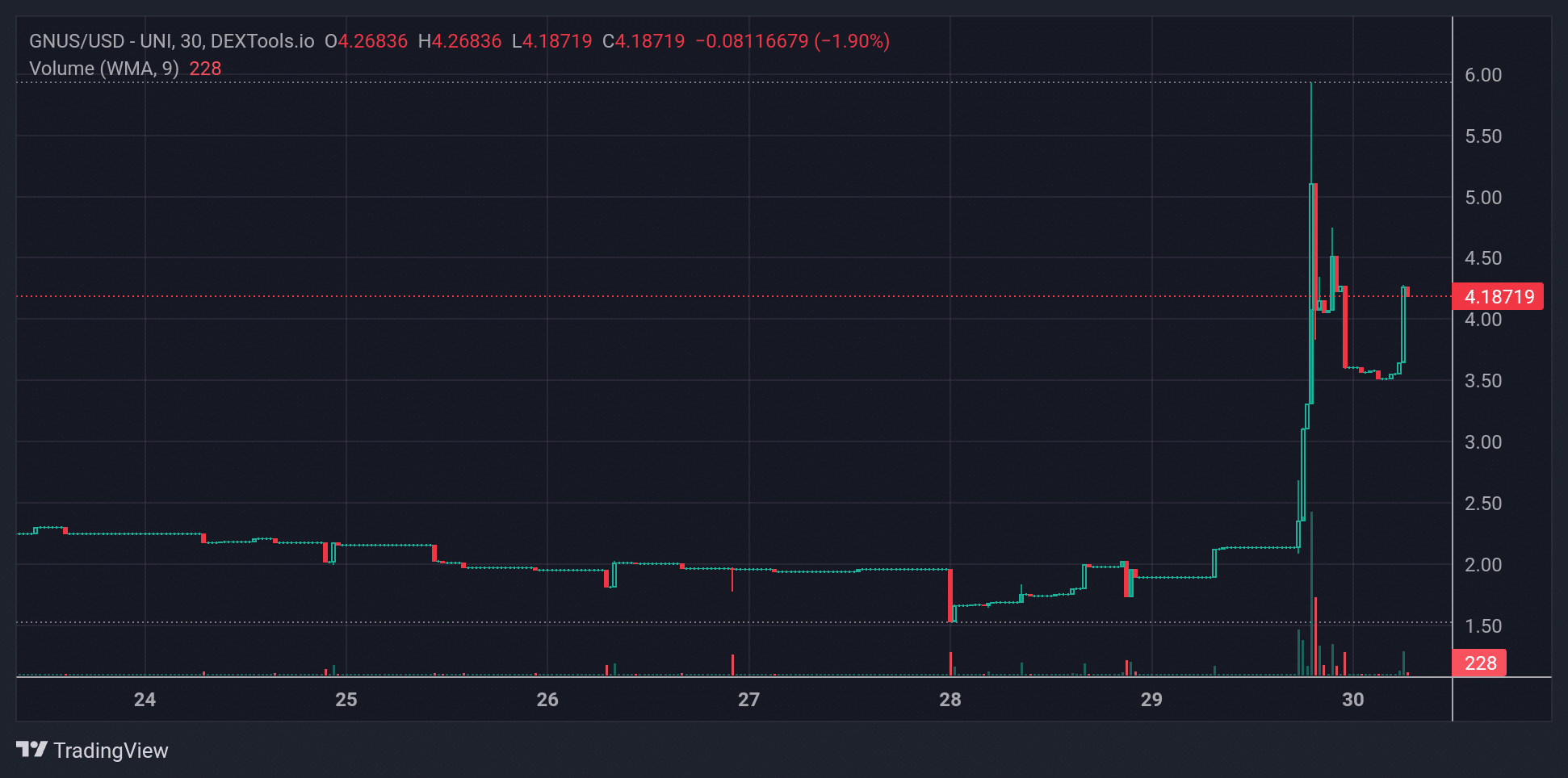Click date label 29 on time axis

pyautogui.click(x=1151, y=700)
